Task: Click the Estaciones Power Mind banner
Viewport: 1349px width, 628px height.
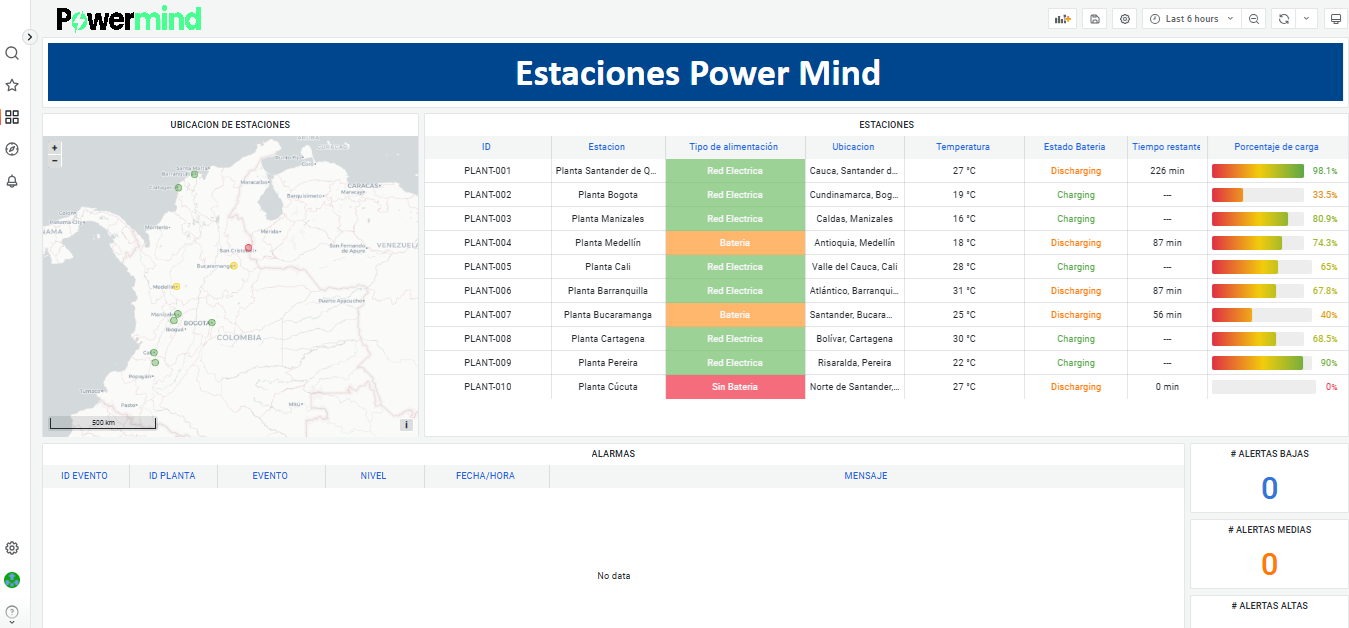Action: pos(695,72)
